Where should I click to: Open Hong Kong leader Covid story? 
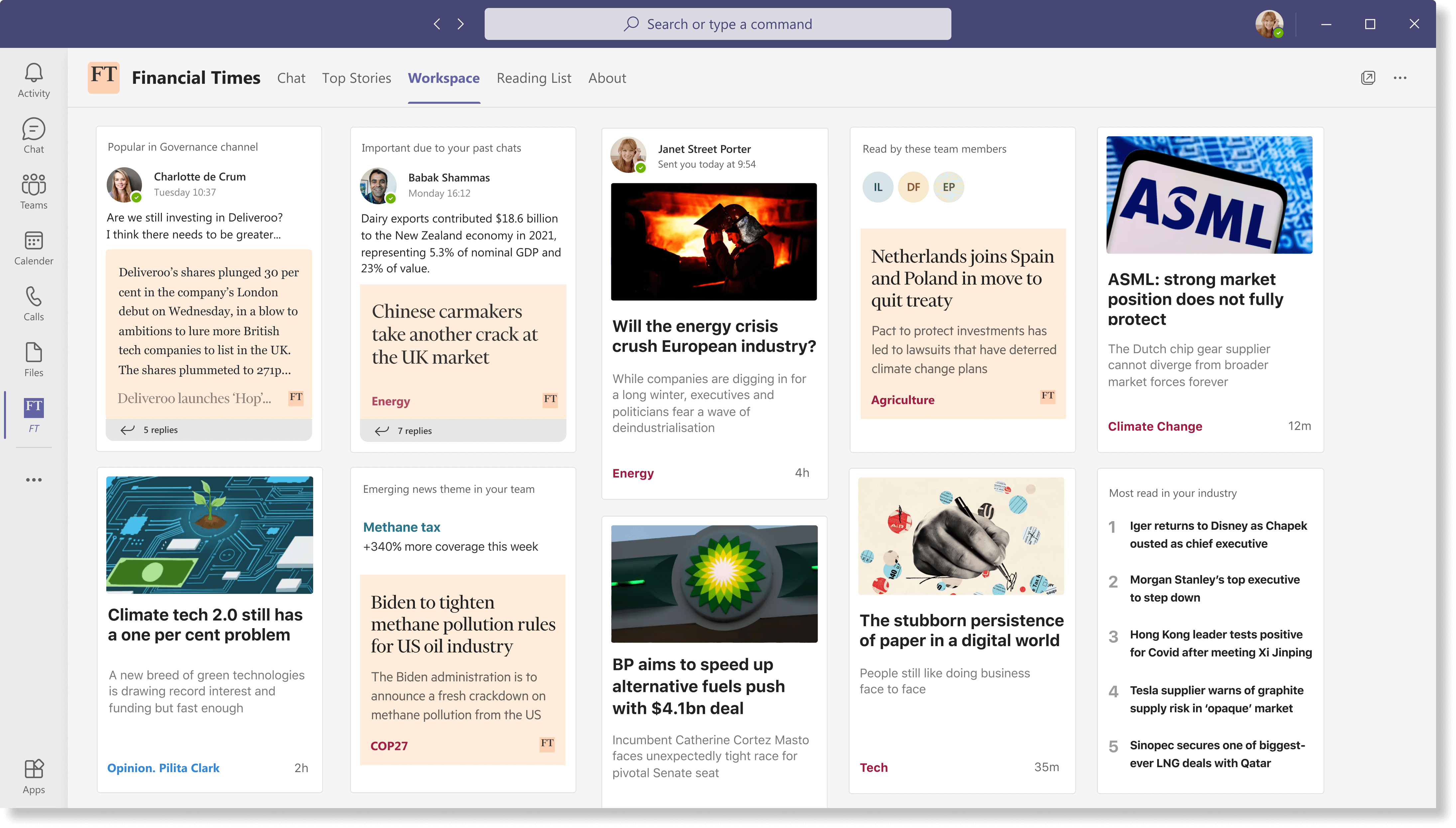coord(1220,642)
